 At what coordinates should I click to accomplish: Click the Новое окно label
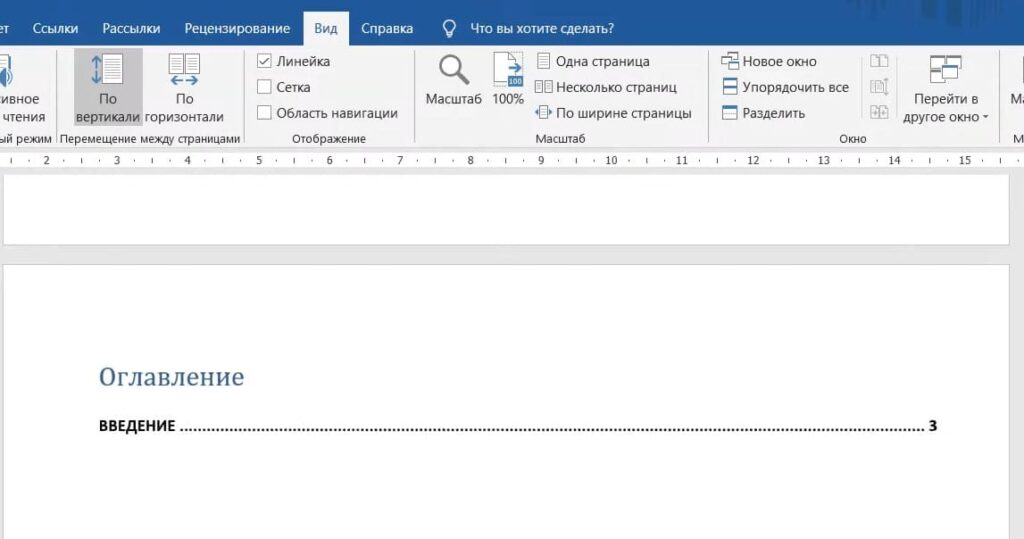780,61
